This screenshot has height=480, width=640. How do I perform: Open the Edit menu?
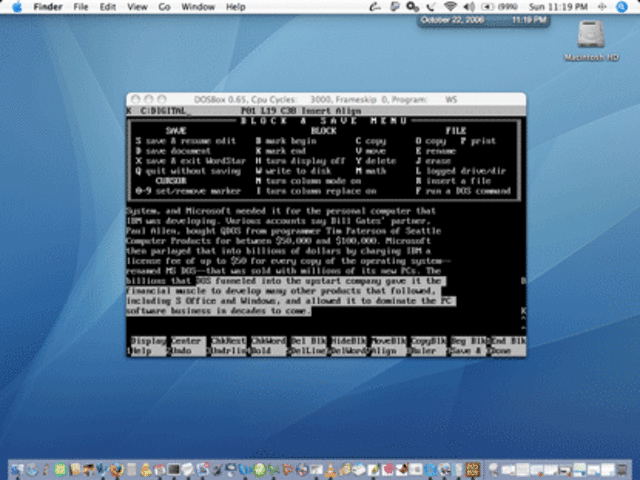coord(108,7)
